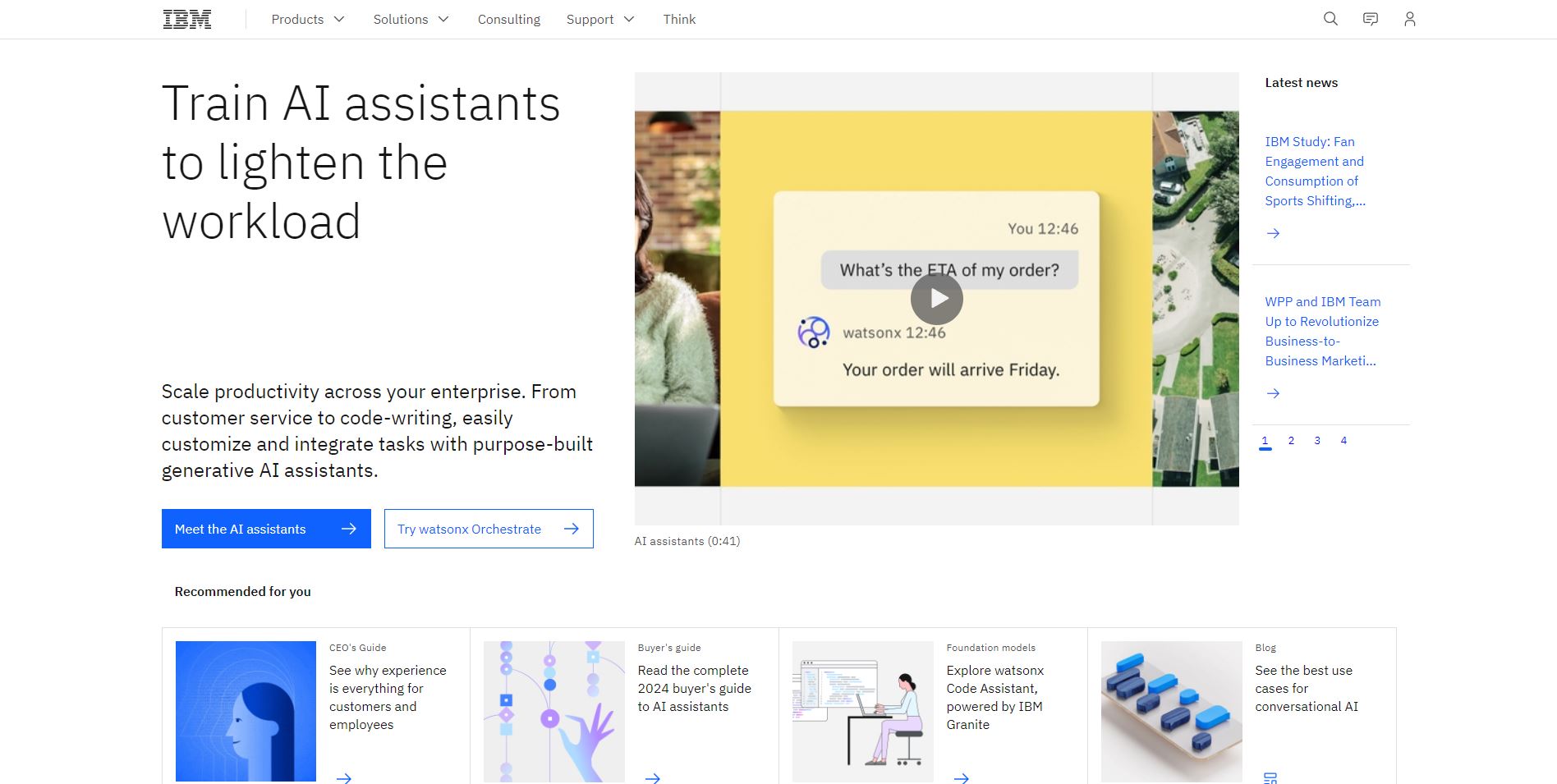Click Try watsonx Orchestrate button
The height and width of the screenshot is (784, 1557).
point(489,529)
